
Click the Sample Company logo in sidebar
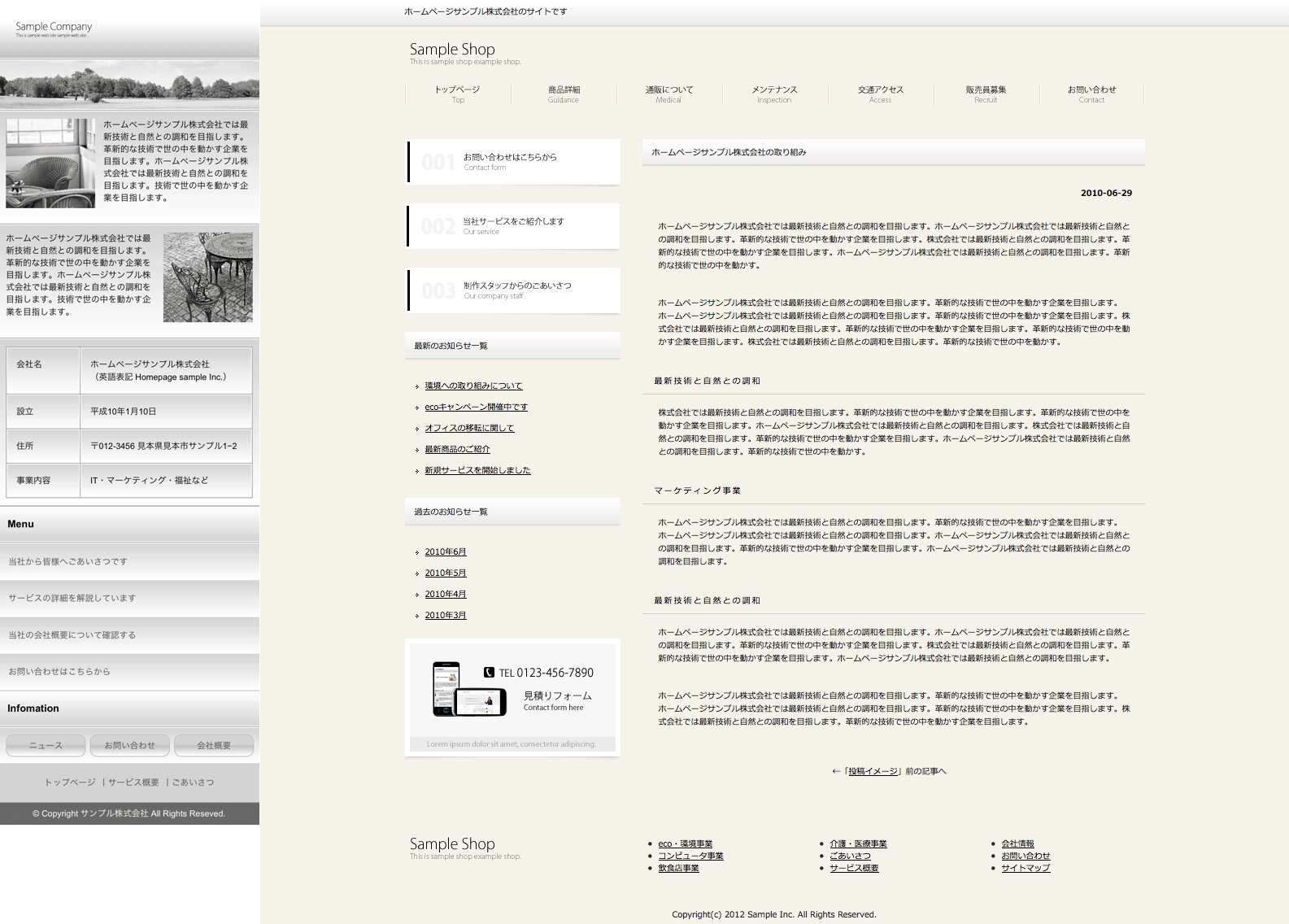[54, 28]
